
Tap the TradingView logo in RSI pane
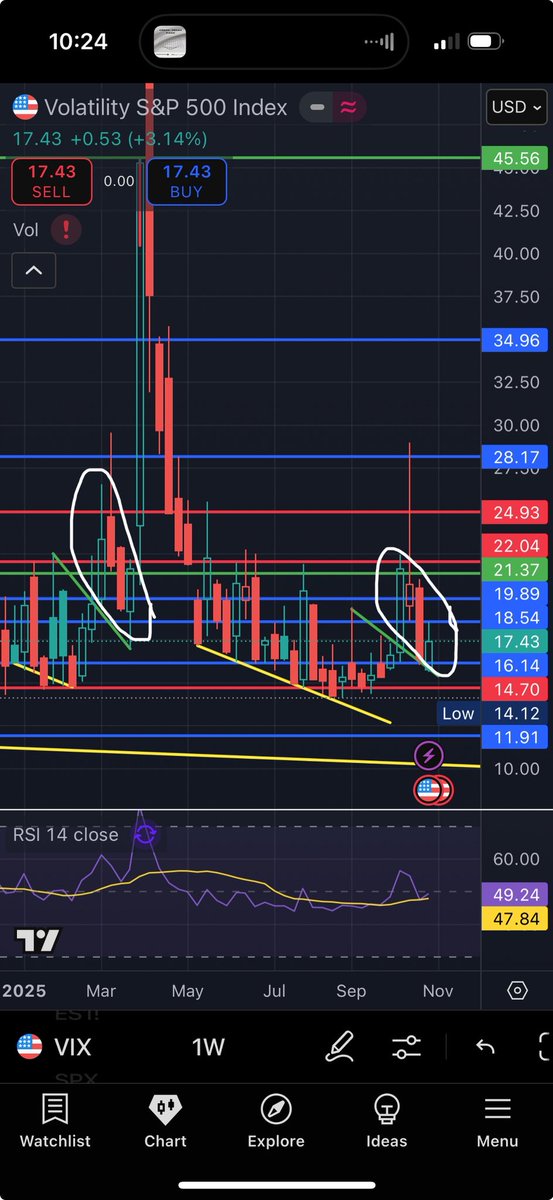37,940
